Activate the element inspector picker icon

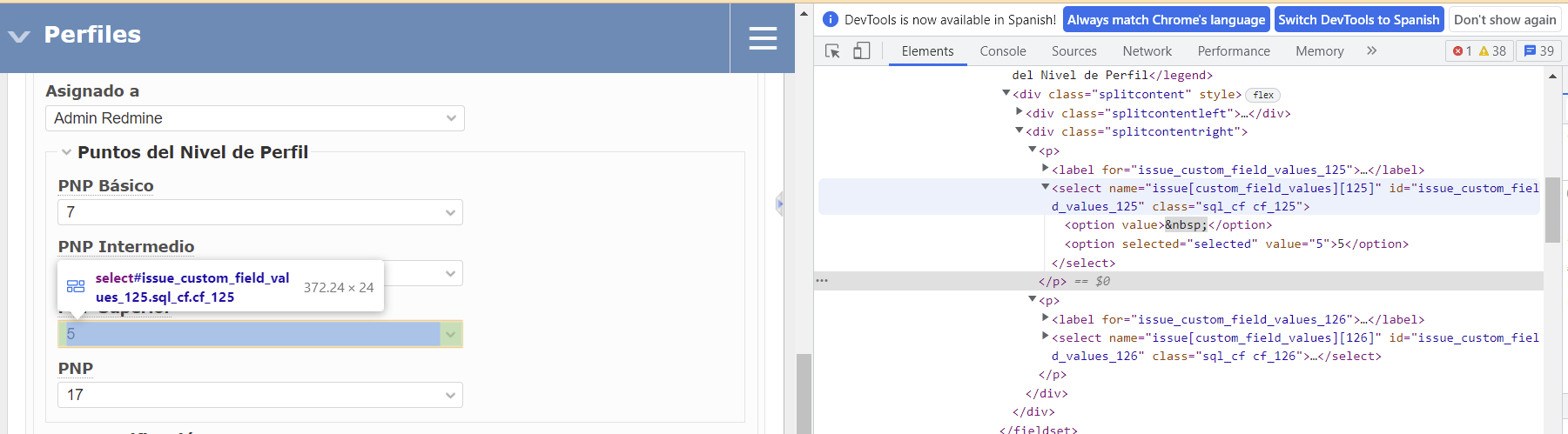pos(832,51)
